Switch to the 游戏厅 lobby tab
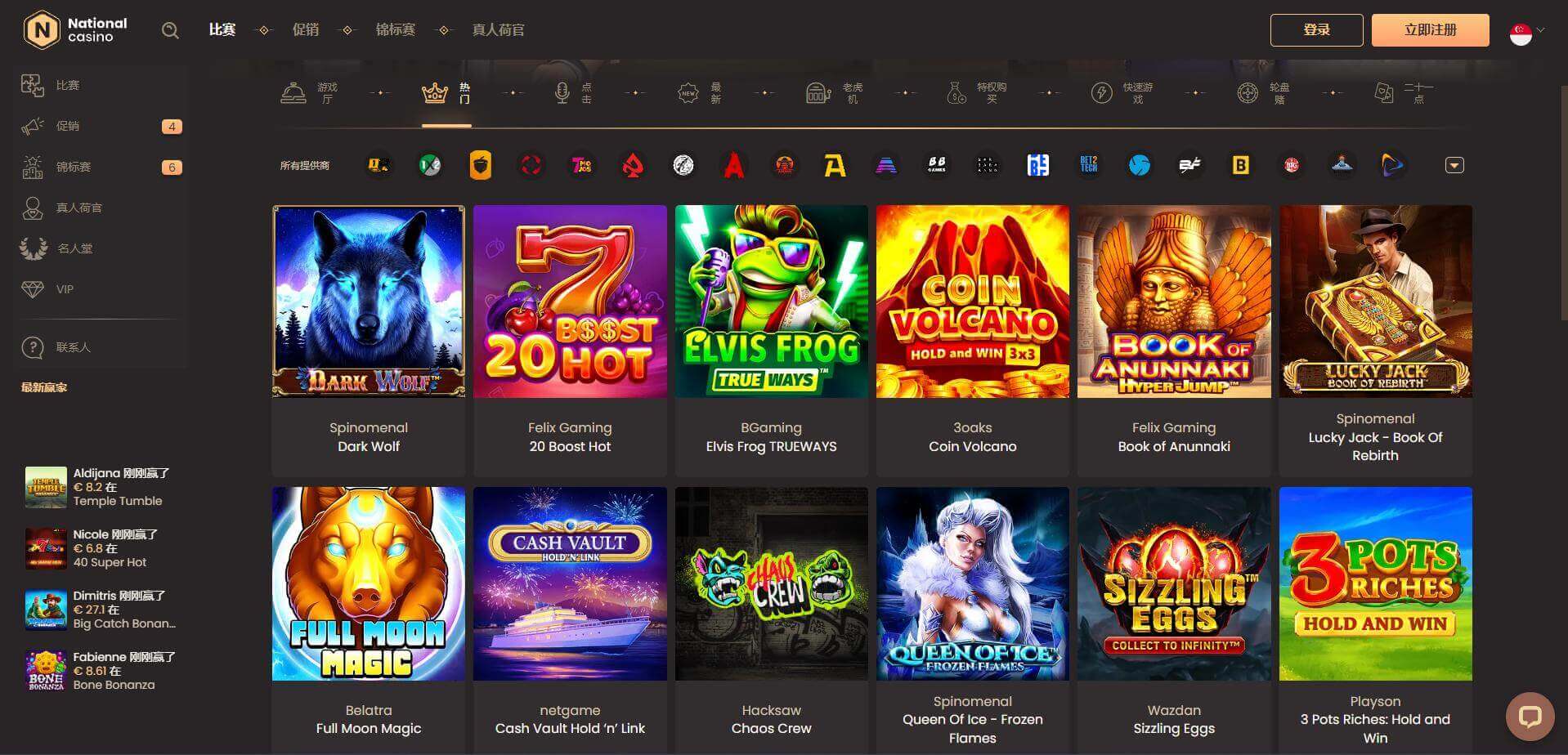The height and width of the screenshot is (755, 1568). point(309,93)
